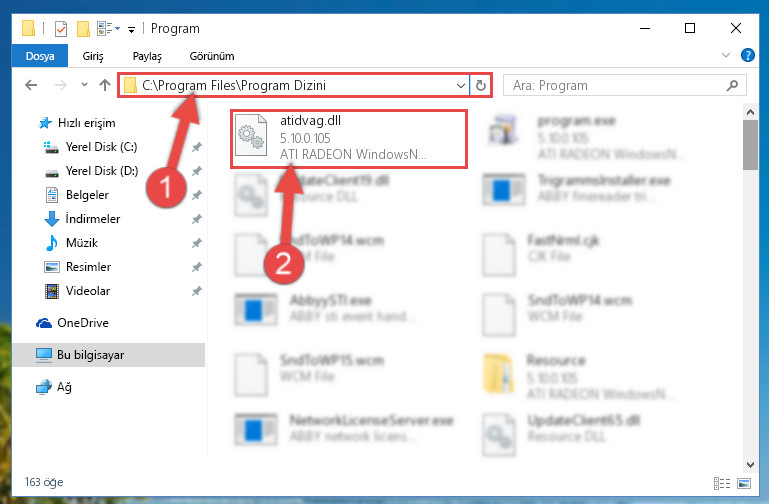The image size is (769, 504).
Task: Expand the ribbon with the chevron
Action: point(726,55)
